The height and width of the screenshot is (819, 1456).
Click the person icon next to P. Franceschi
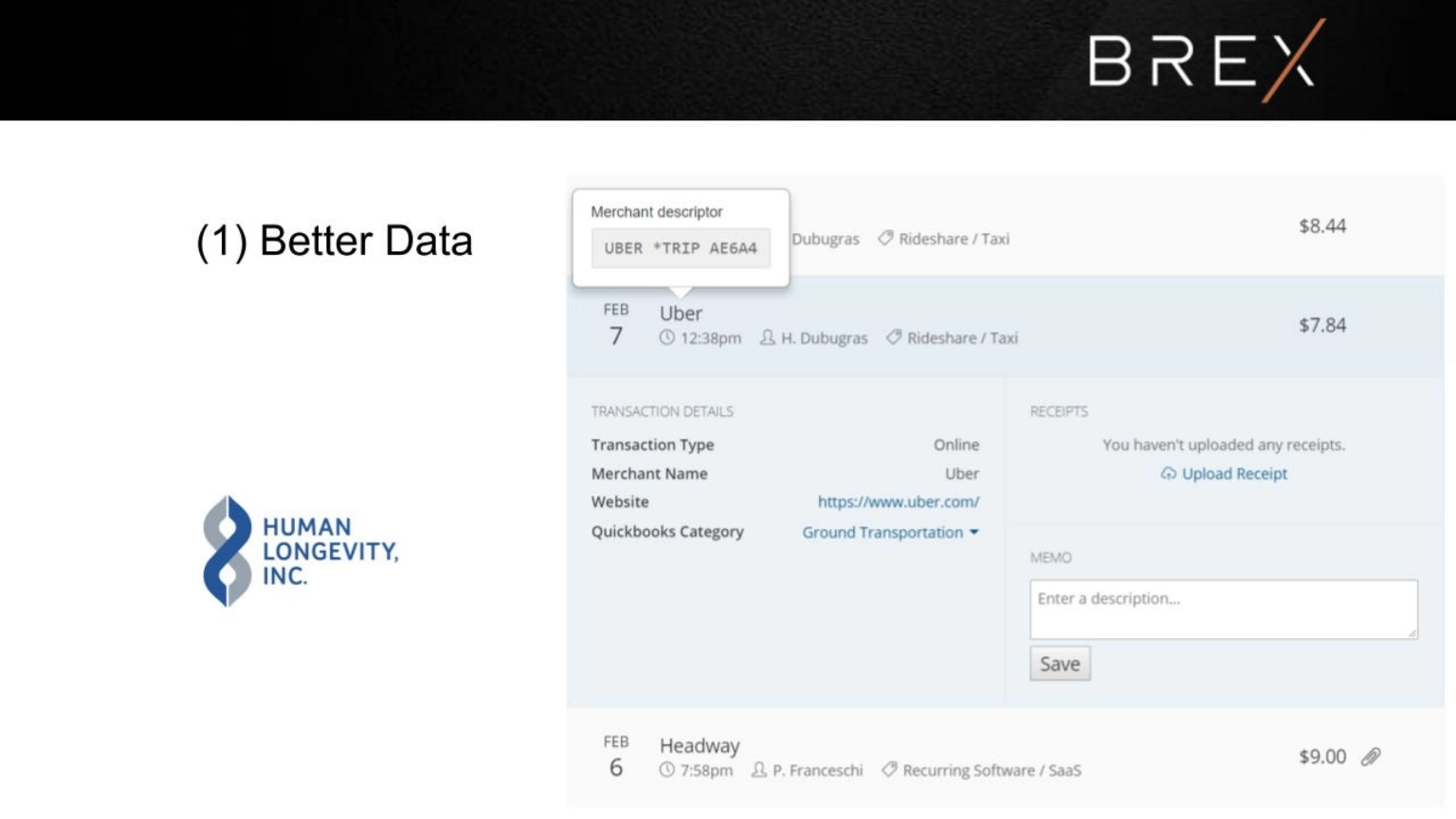click(x=759, y=770)
